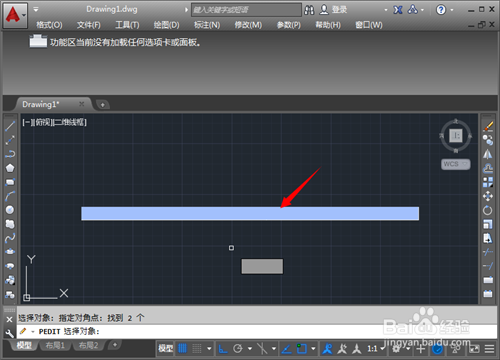
Task: Open object snap options dropdown arrow
Action: 313,349
